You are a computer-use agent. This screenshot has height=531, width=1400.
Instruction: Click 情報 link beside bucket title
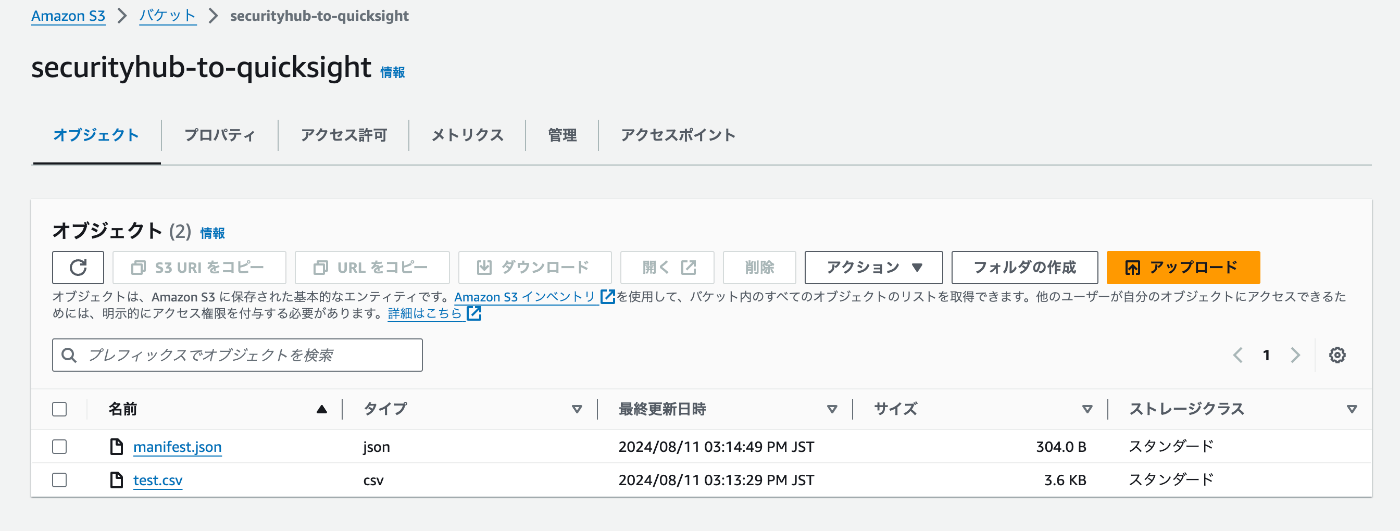(392, 72)
